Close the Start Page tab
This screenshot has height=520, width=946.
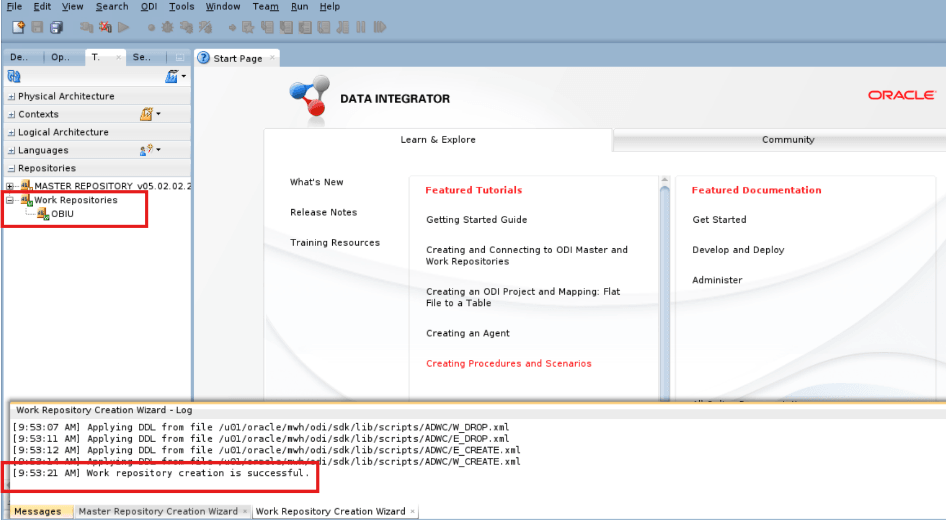point(272,57)
